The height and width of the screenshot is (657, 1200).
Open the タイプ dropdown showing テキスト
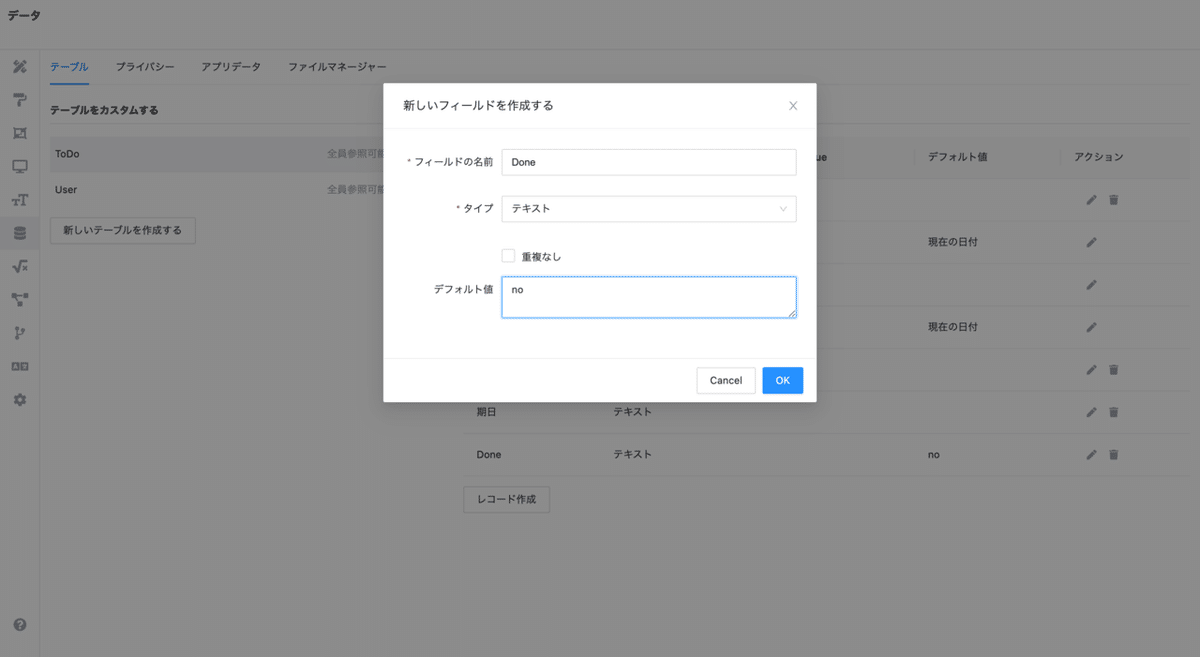649,209
